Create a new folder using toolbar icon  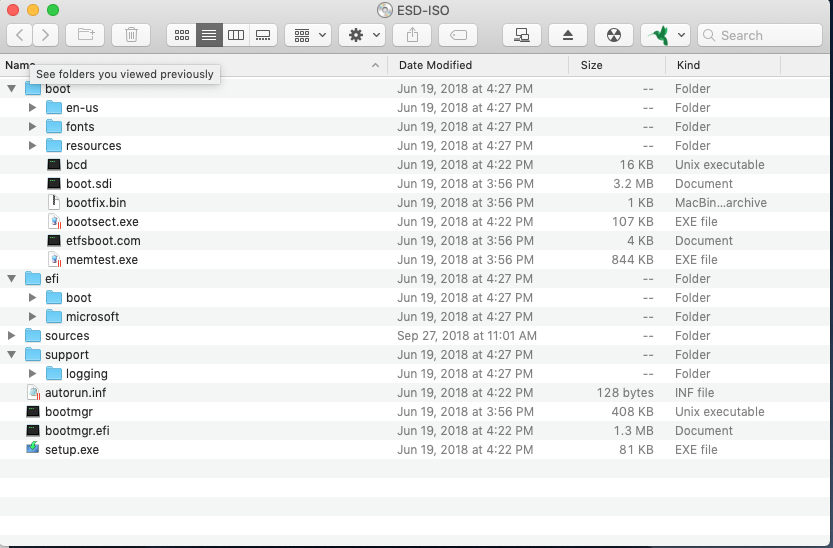click(85, 35)
